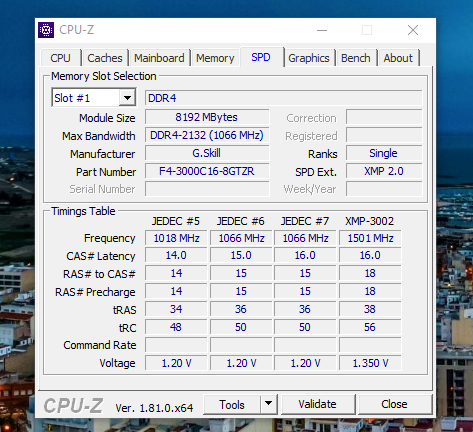Switch to the Caches tab
Viewport: 473px width, 432px height.
pyautogui.click(x=105, y=58)
